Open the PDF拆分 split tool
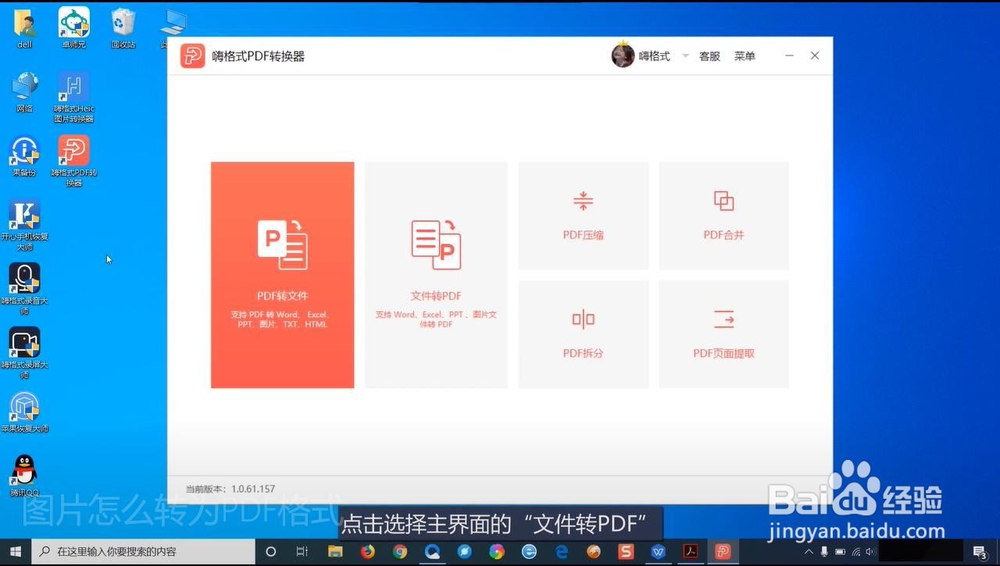 (583, 334)
